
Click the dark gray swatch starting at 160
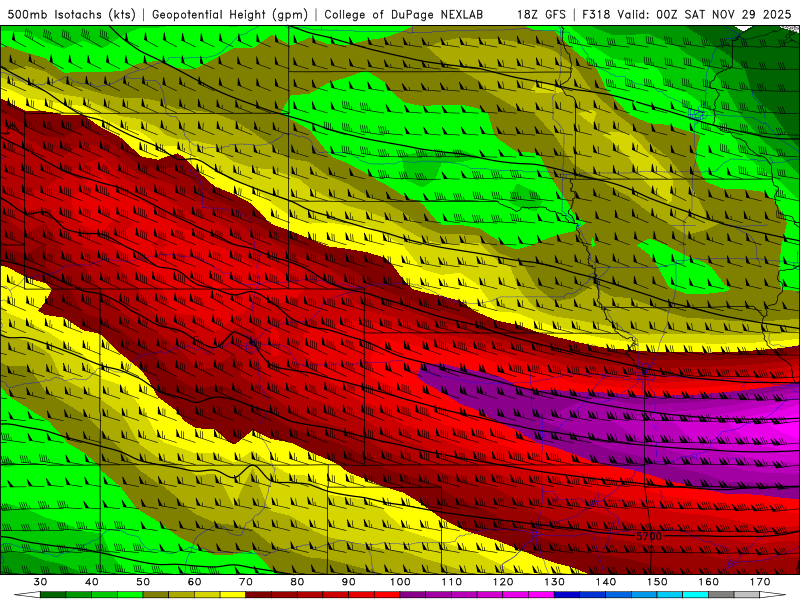pyautogui.click(x=721, y=595)
